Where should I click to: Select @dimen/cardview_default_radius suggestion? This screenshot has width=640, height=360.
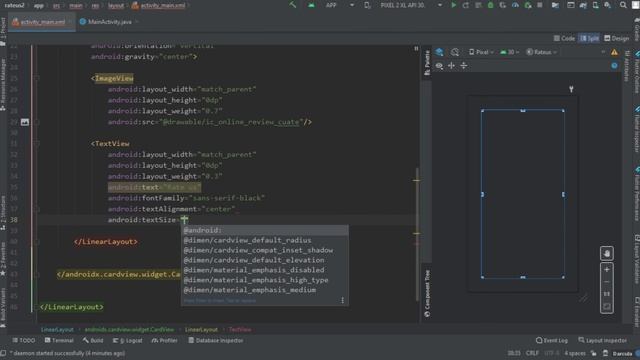pos(264,240)
